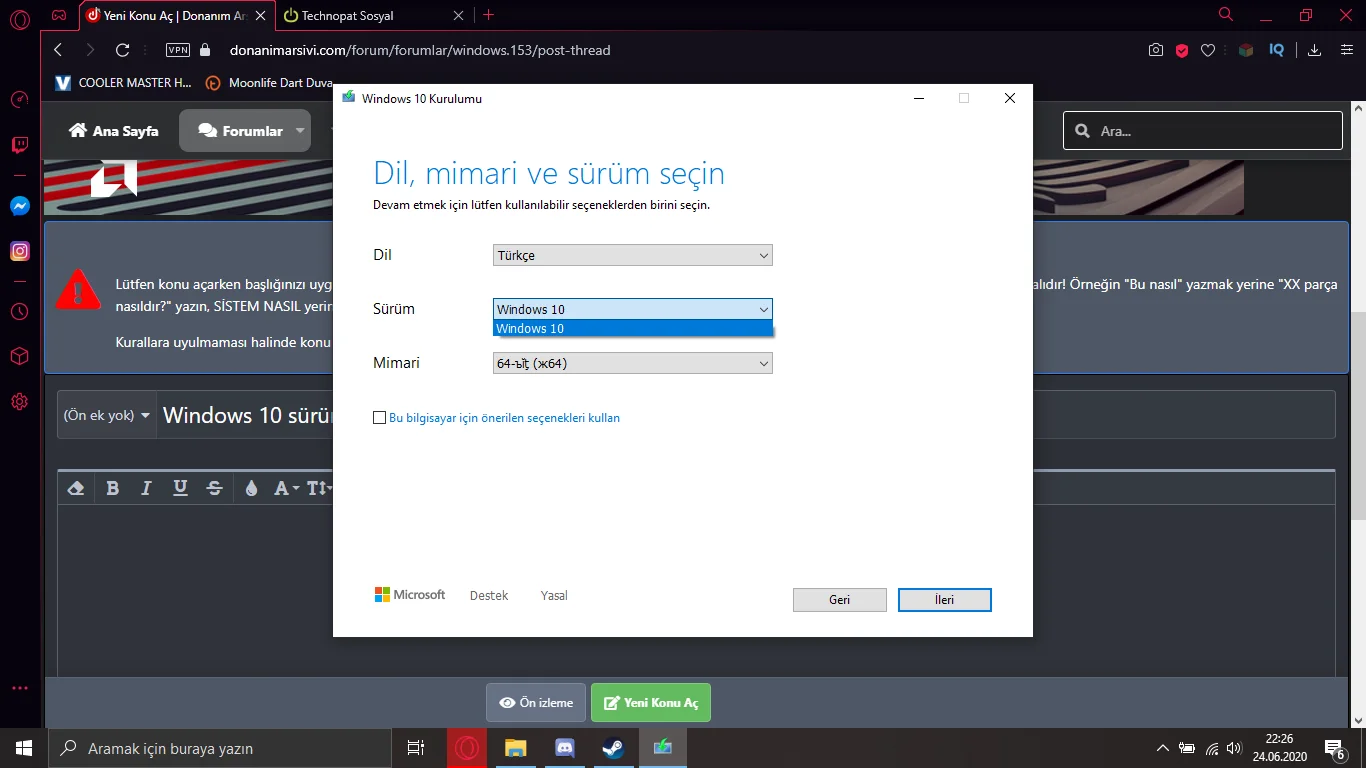Open Discord from the taskbar

point(564,748)
